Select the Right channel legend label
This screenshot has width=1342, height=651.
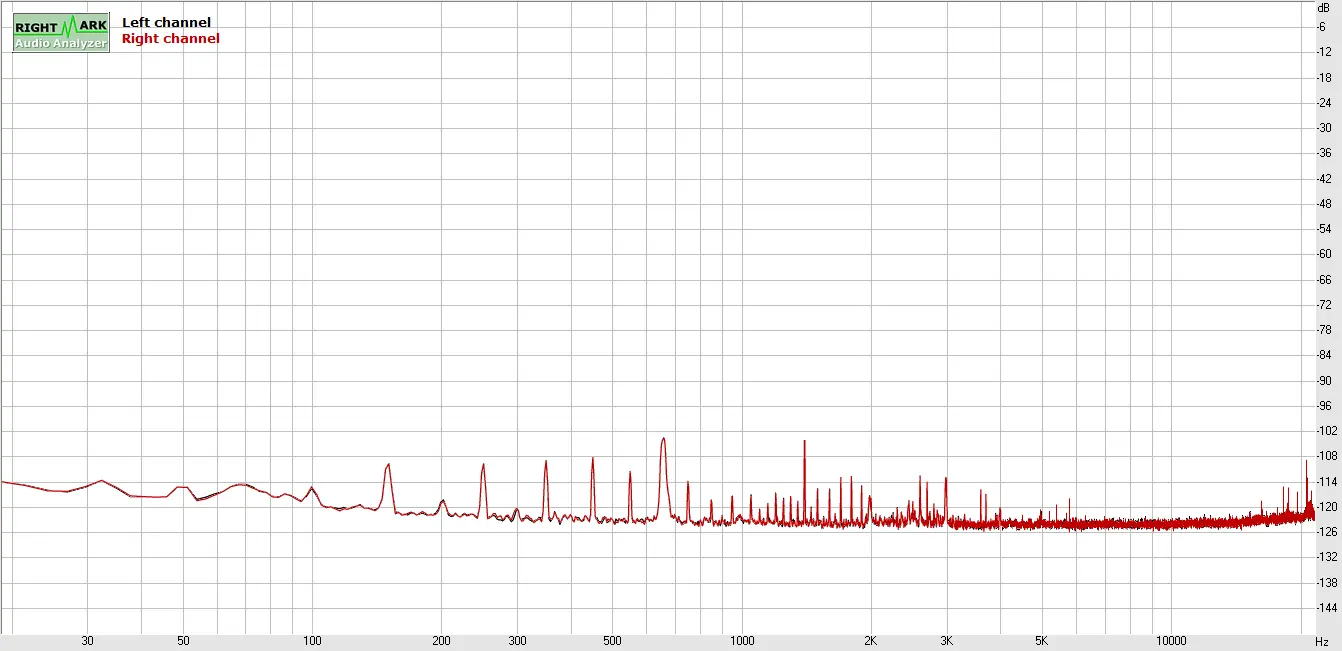coord(170,39)
